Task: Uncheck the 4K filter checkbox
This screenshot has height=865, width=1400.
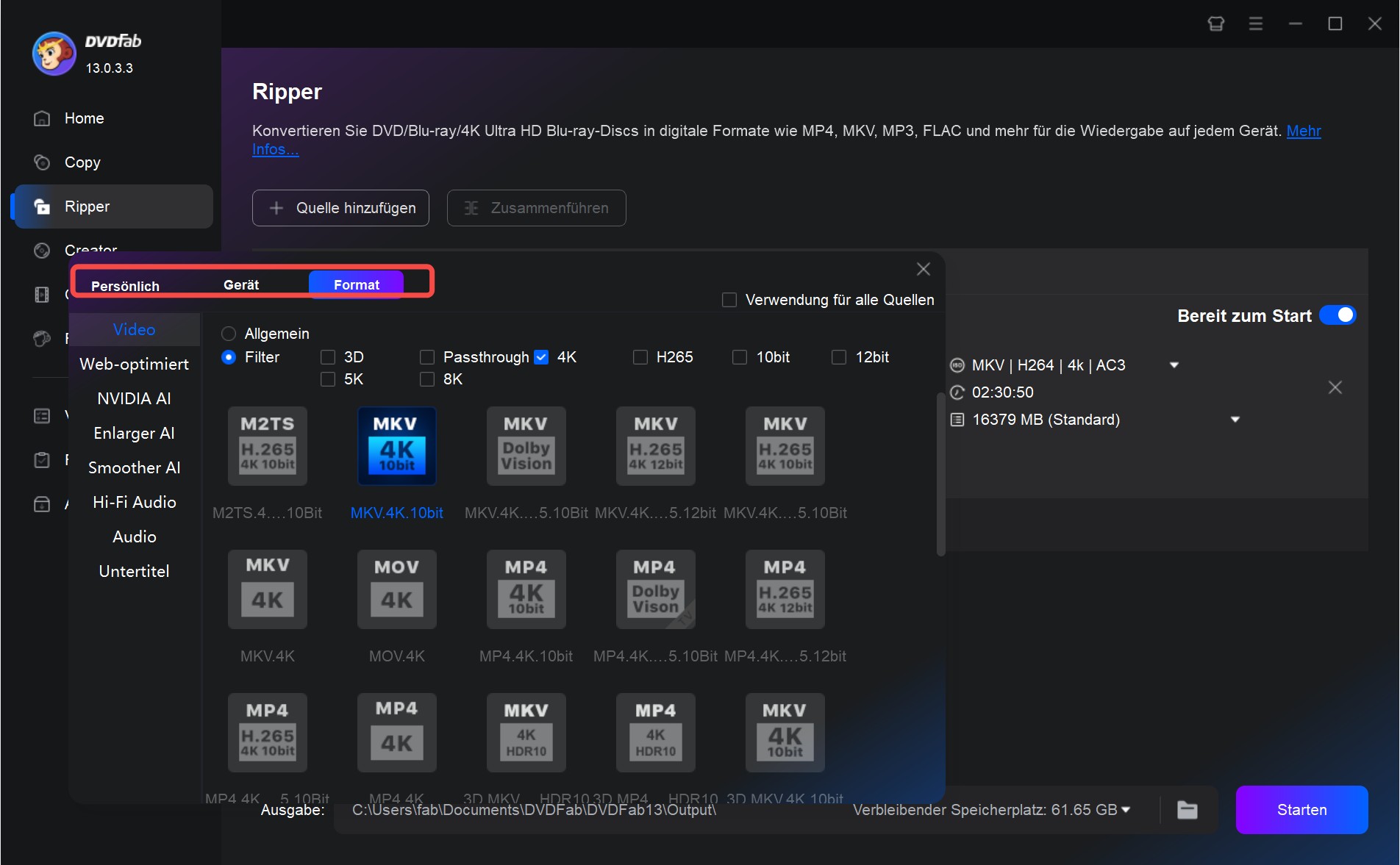Action: [541, 357]
